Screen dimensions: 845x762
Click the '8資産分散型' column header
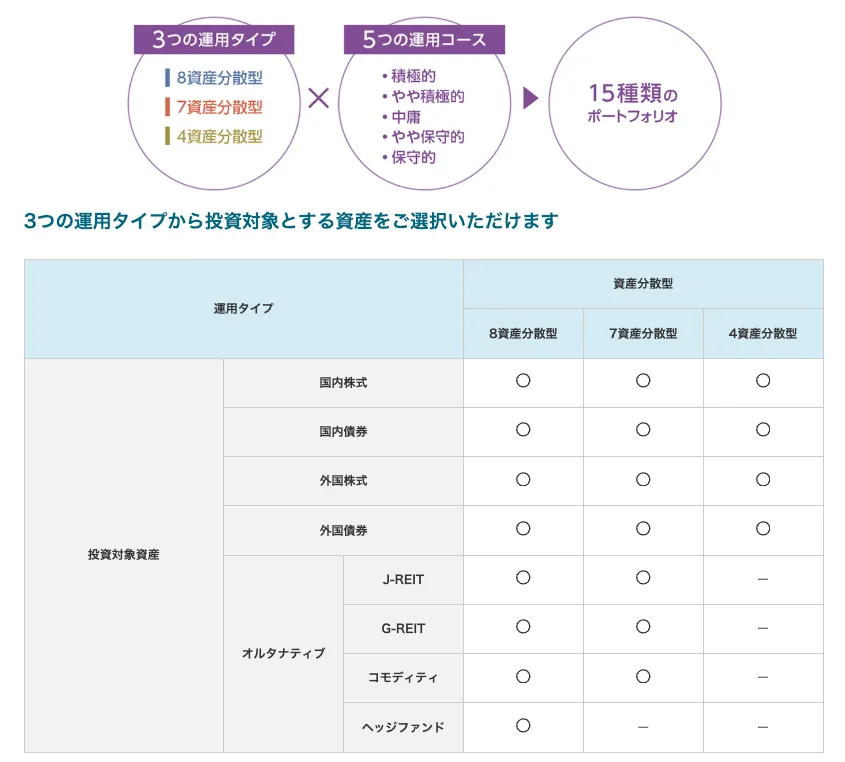pos(523,334)
